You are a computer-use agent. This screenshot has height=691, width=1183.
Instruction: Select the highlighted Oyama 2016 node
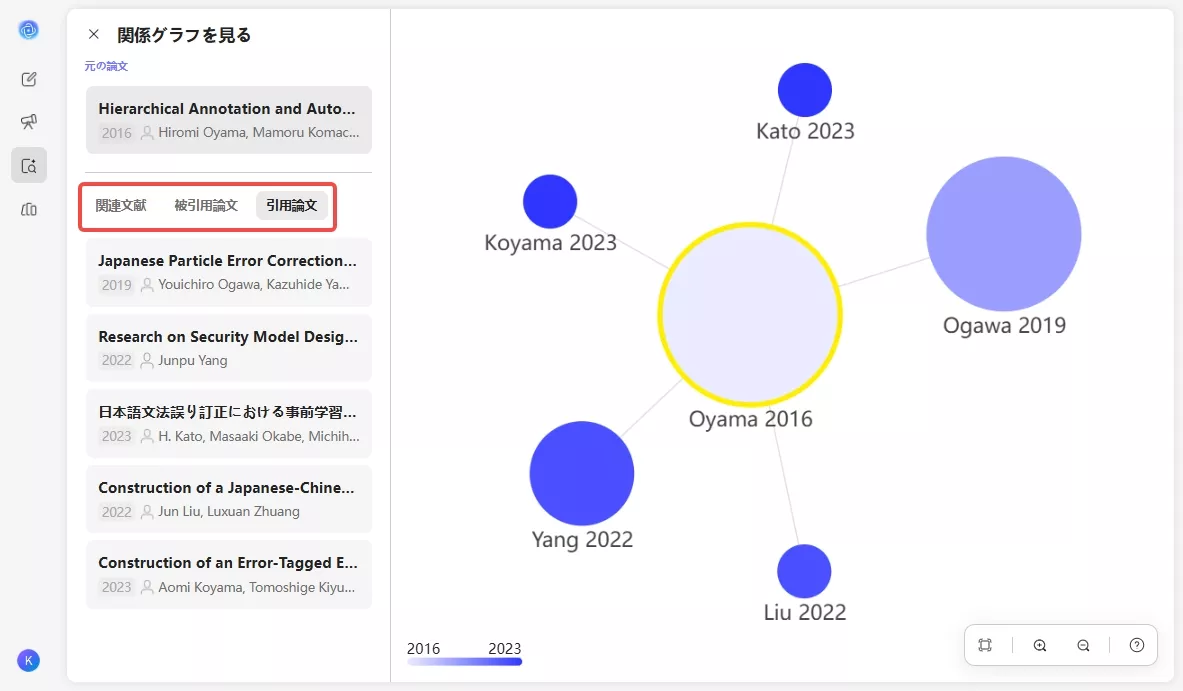(750, 315)
